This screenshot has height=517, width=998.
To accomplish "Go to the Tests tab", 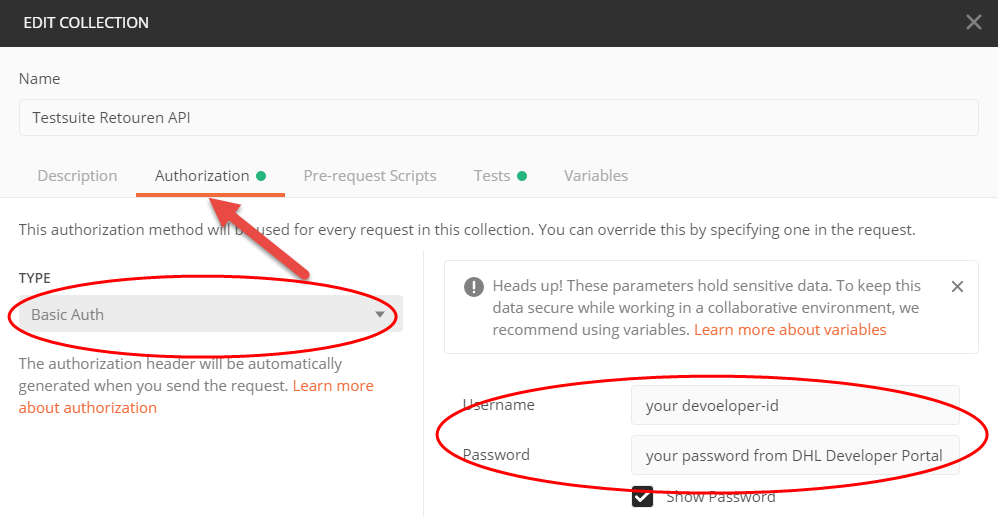I will click(x=492, y=176).
